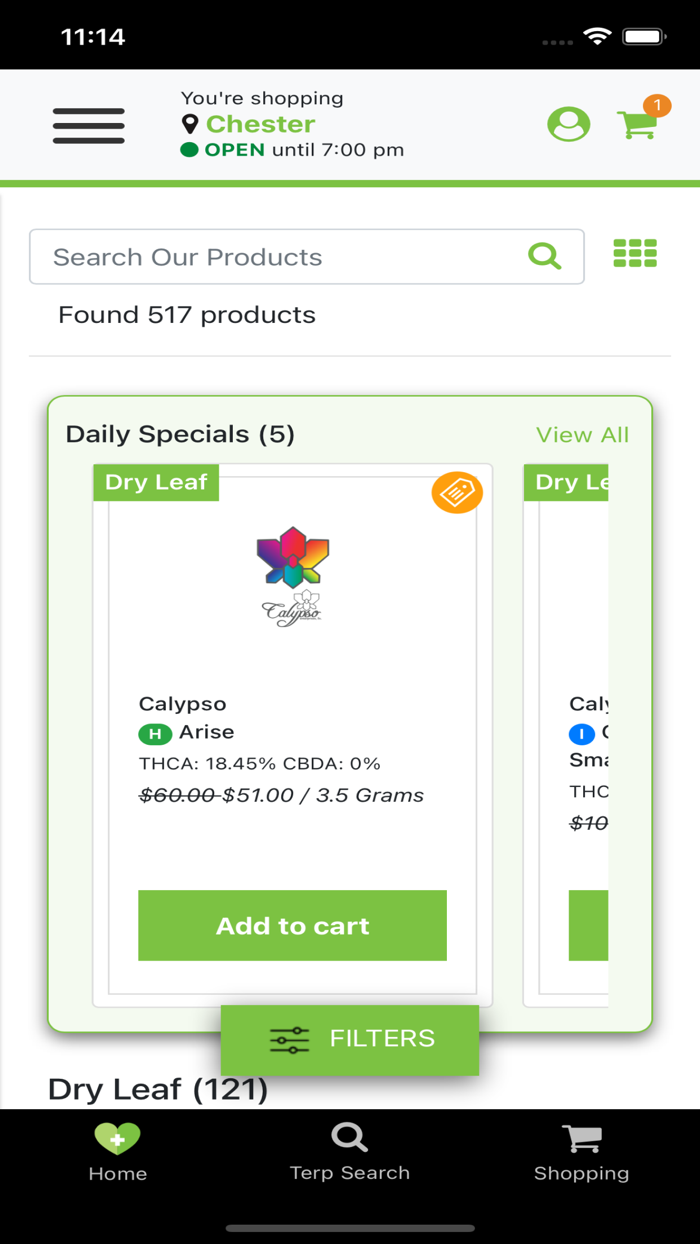Screen dimensions: 700x1244
Task: Tap the hybrid H strain badge
Action: 154,734
